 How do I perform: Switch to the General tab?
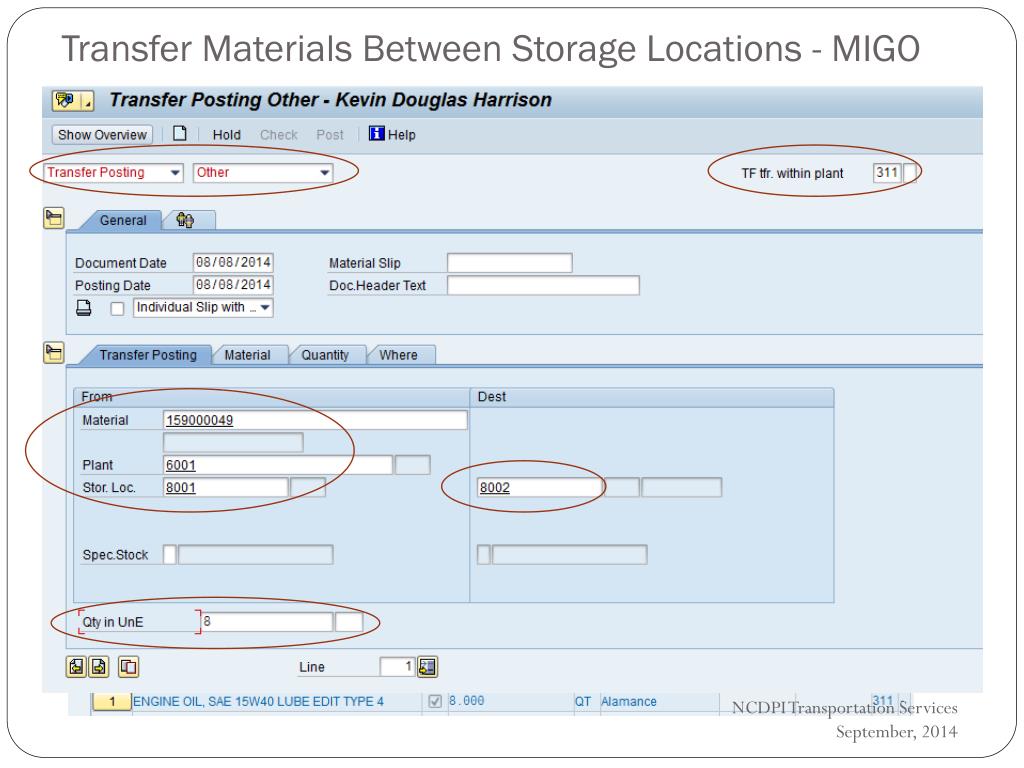(x=123, y=220)
